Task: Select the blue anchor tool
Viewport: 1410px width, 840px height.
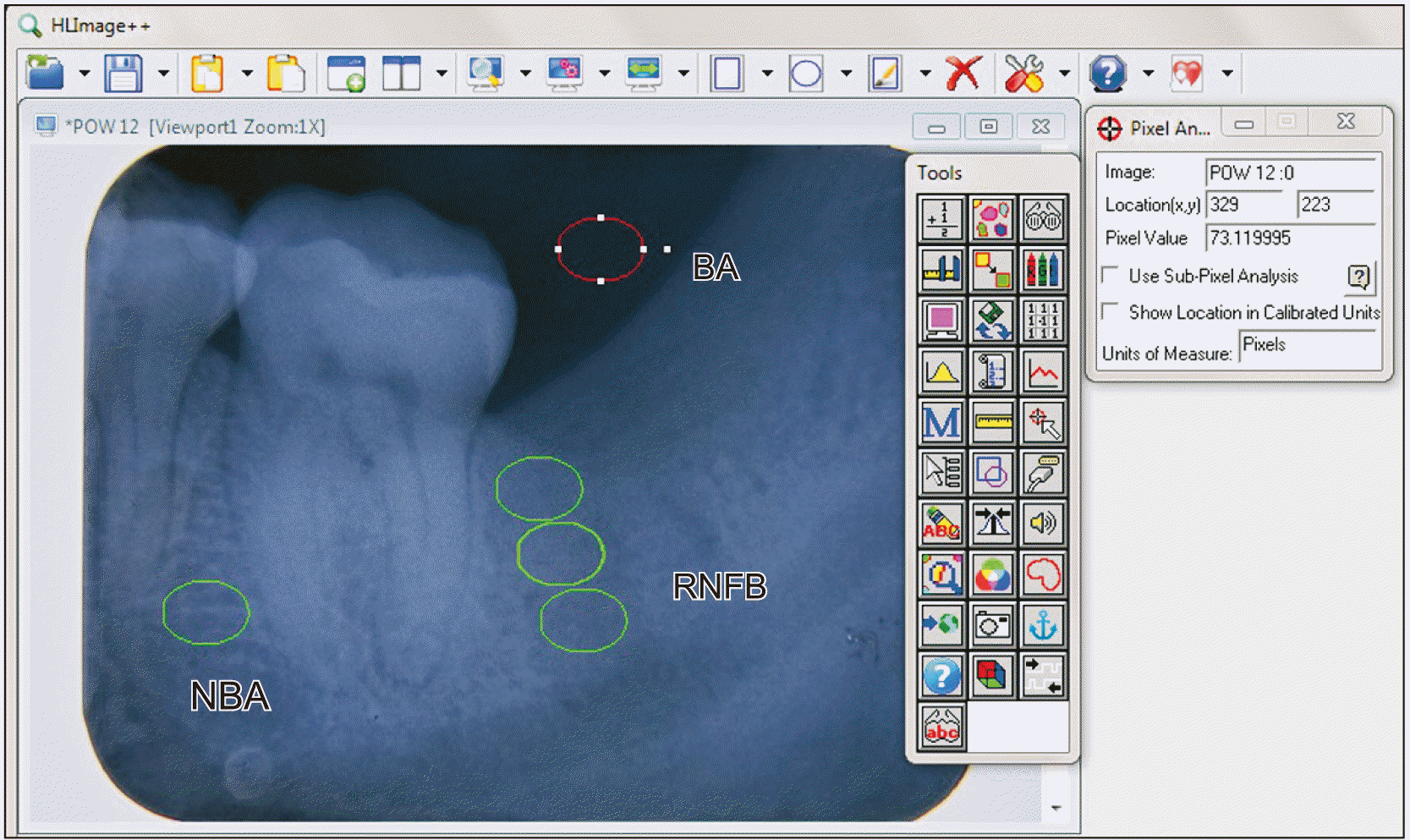Action: tap(1043, 625)
